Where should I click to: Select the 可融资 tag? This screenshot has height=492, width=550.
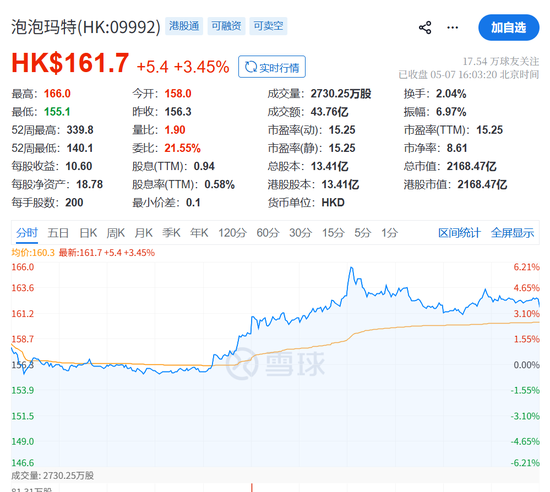(226, 26)
